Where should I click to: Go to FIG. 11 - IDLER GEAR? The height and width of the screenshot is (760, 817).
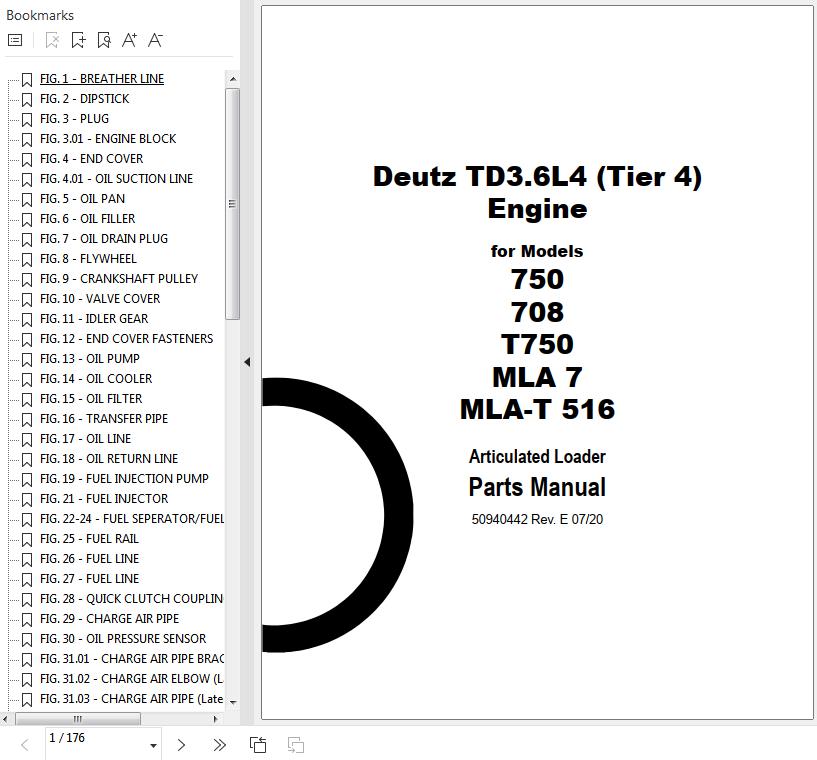click(x=94, y=319)
